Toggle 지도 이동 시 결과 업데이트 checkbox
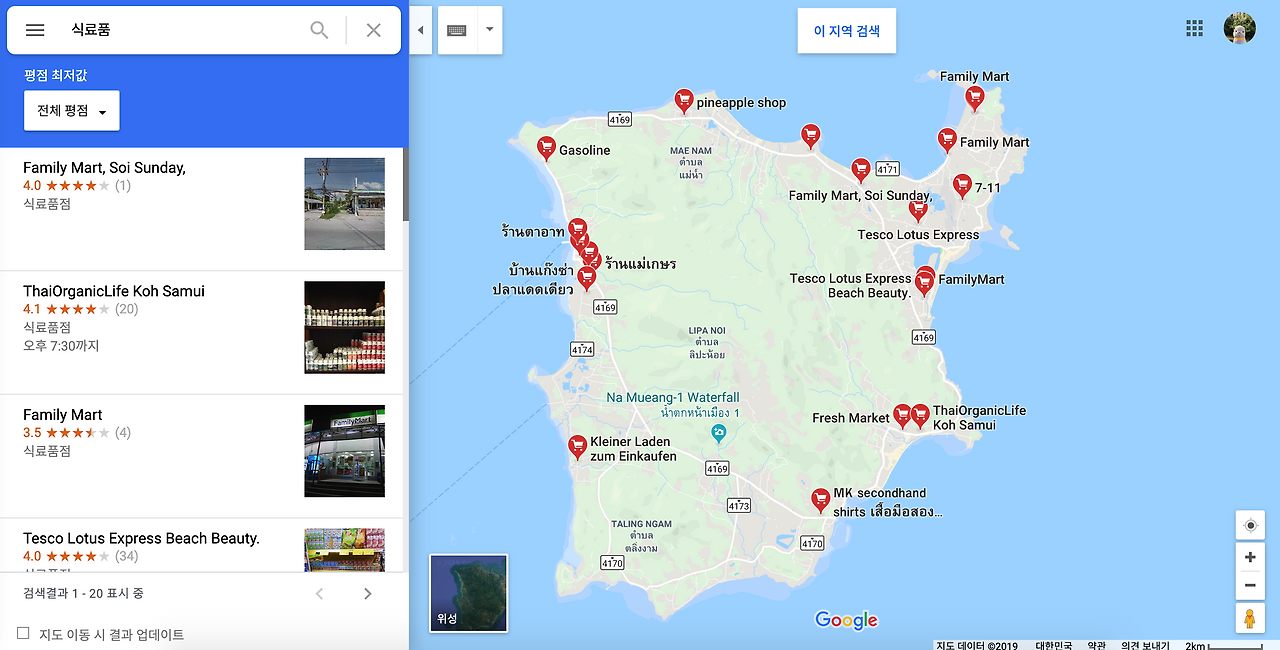The image size is (1280, 650). (23, 633)
